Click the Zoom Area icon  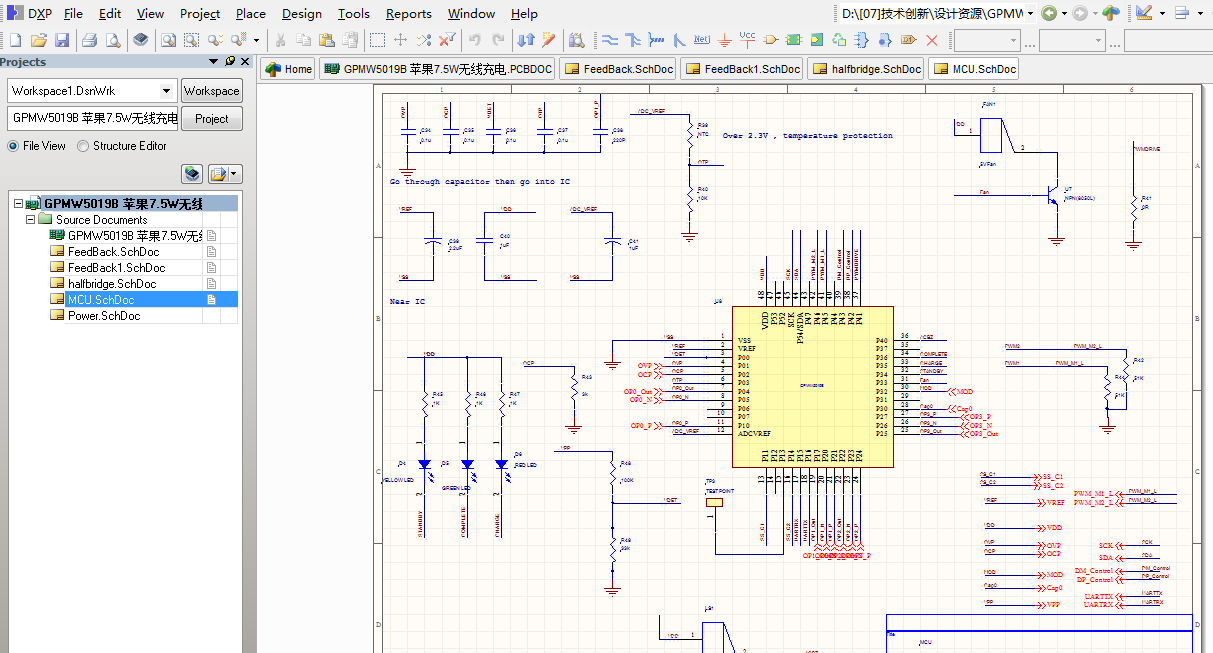pyautogui.click(x=191, y=40)
